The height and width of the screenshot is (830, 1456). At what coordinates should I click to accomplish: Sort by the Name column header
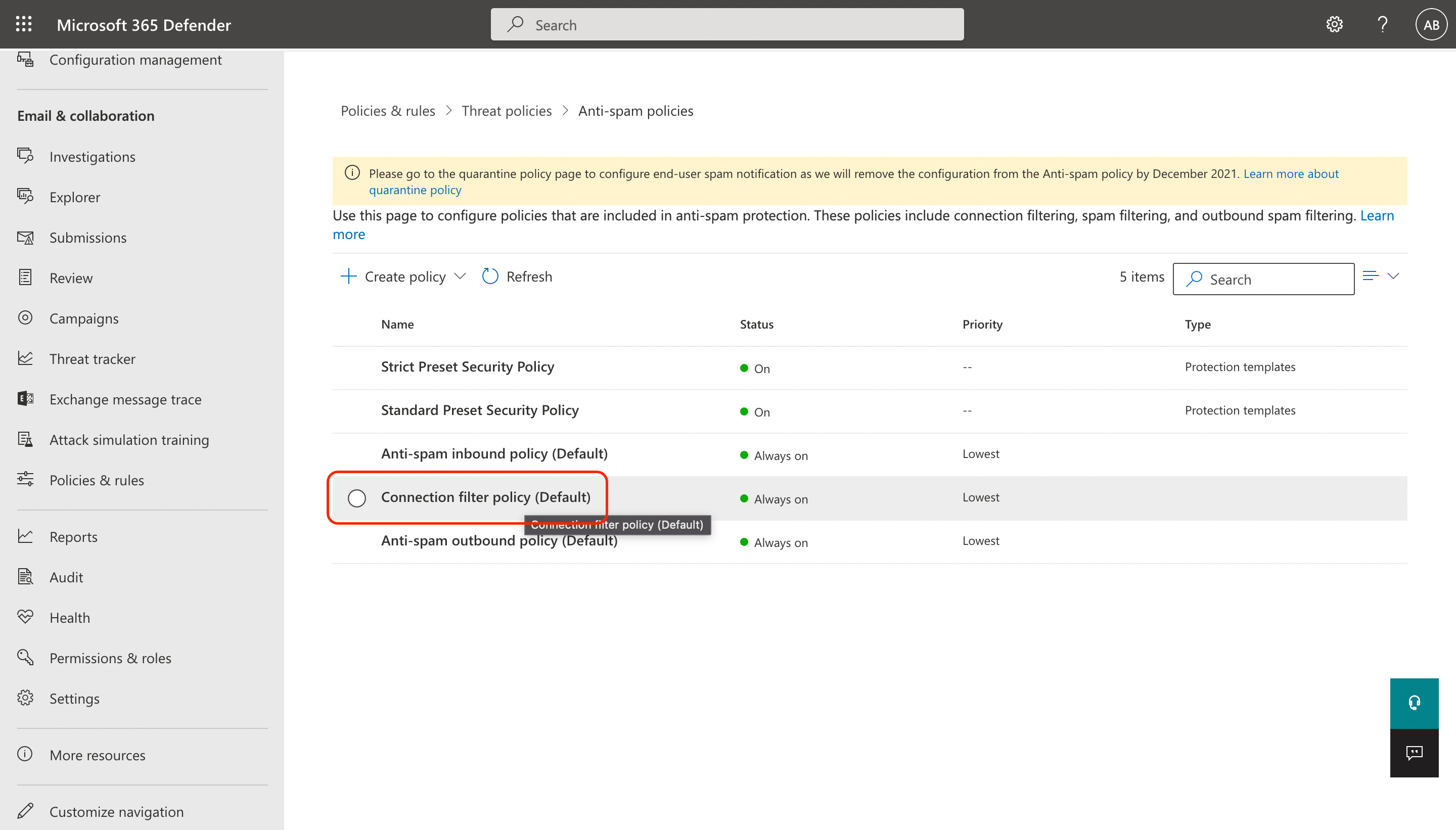[397, 324]
